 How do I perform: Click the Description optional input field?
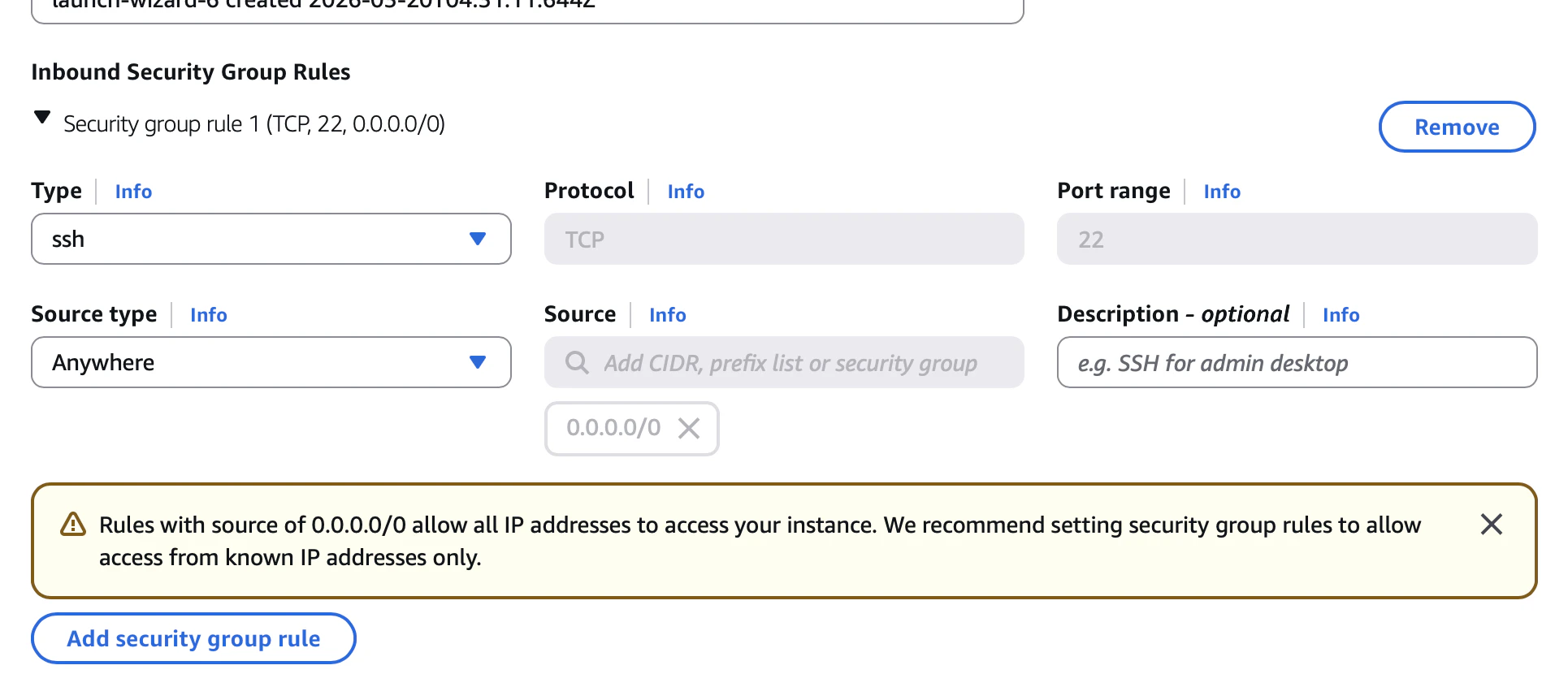(x=1297, y=362)
